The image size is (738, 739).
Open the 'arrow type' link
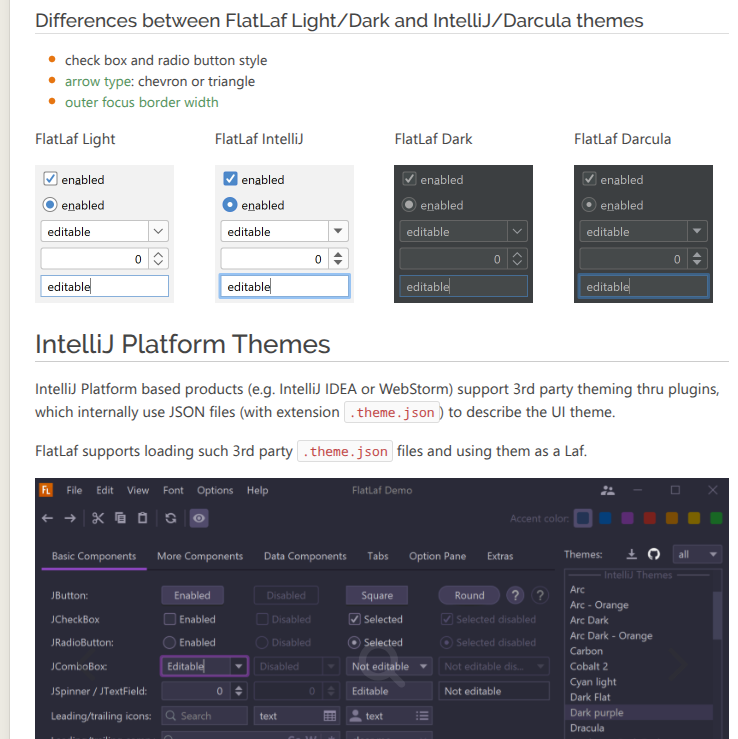coord(98,82)
